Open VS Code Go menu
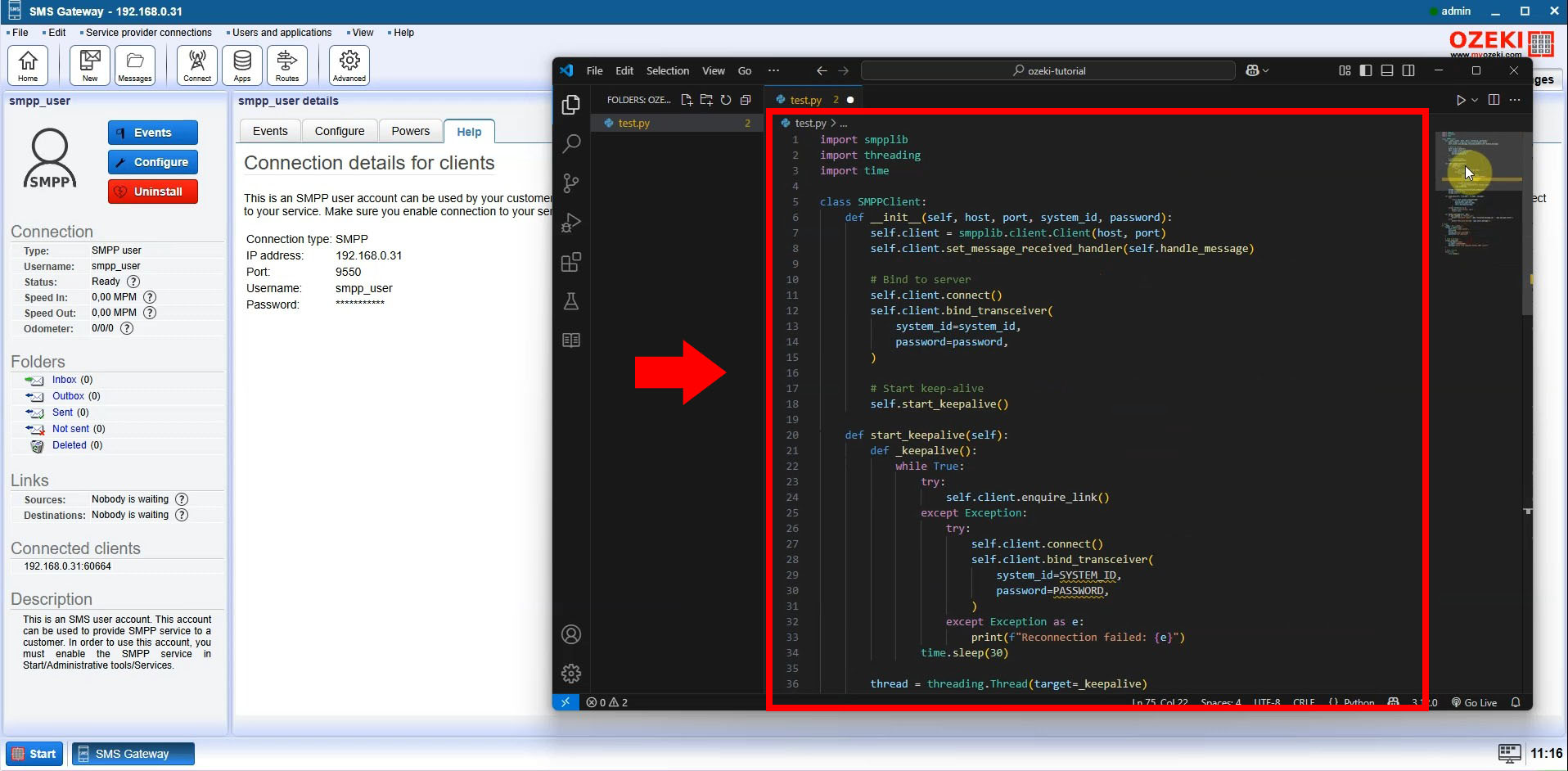 coord(745,71)
